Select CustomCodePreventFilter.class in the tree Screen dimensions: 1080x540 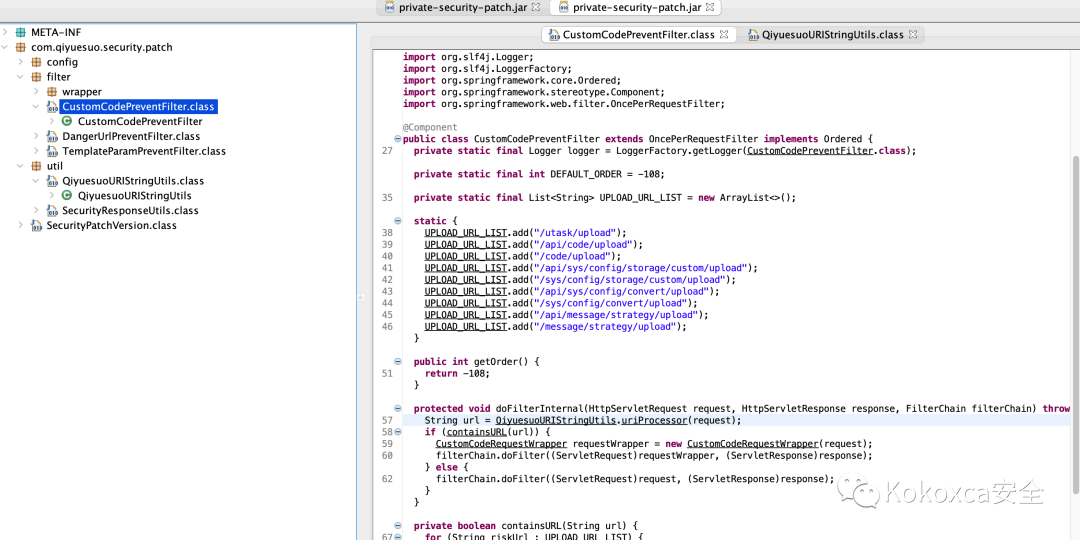(x=138, y=107)
